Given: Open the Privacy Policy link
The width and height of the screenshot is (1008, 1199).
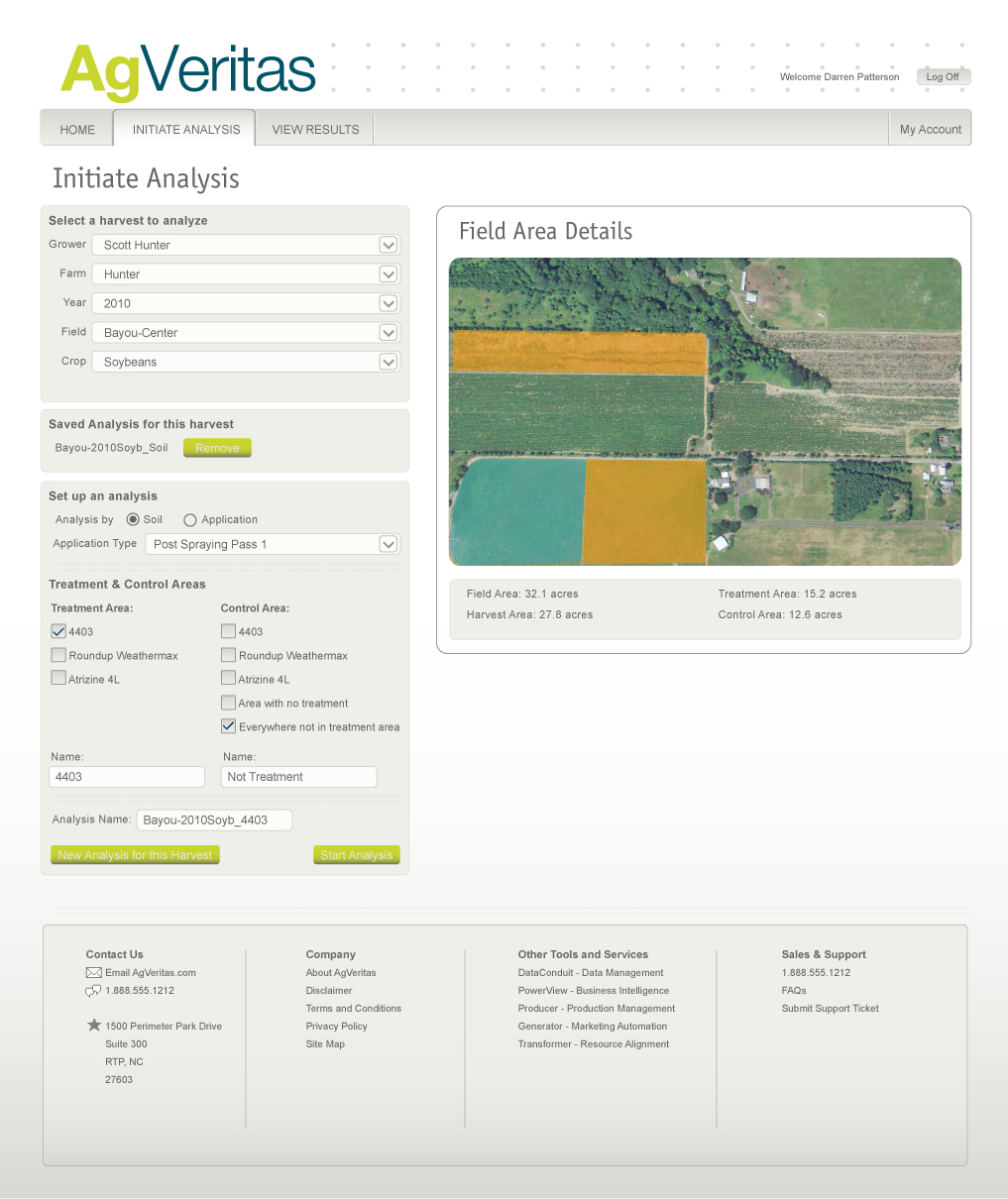Looking at the screenshot, I should [x=337, y=1027].
